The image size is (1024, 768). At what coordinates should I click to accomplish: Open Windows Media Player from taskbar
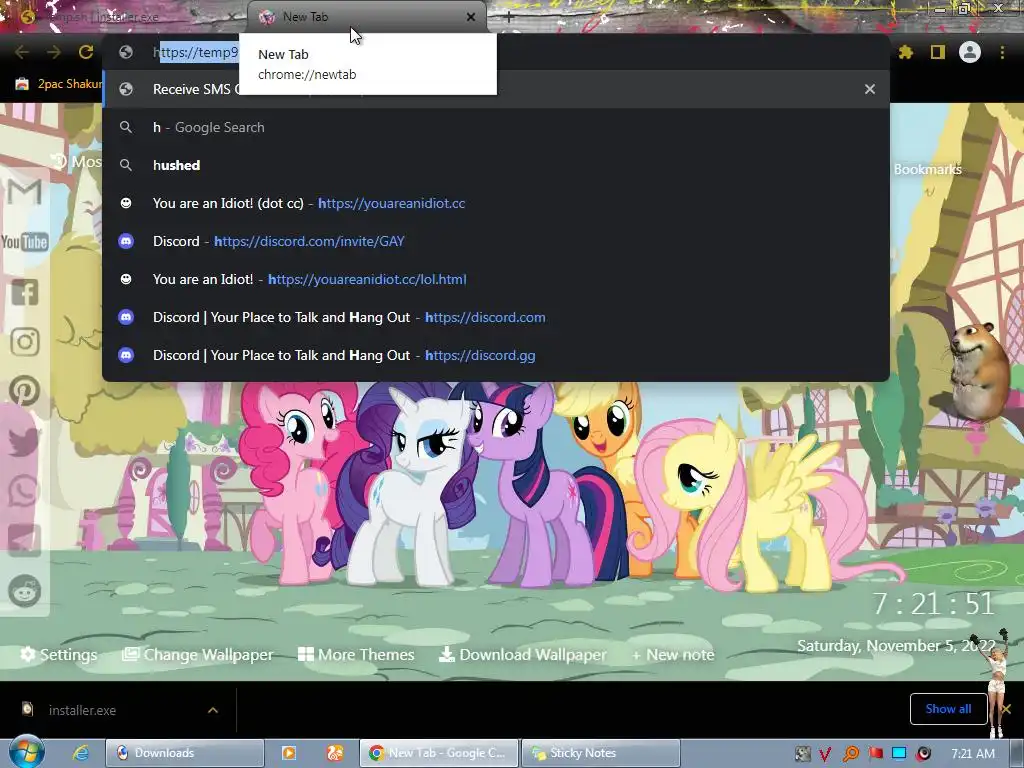(x=289, y=753)
